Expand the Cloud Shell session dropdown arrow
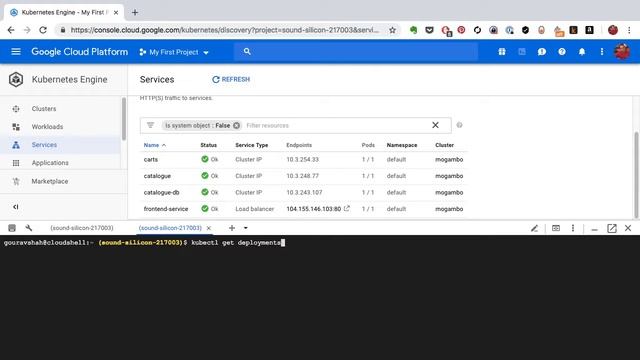 246,228
